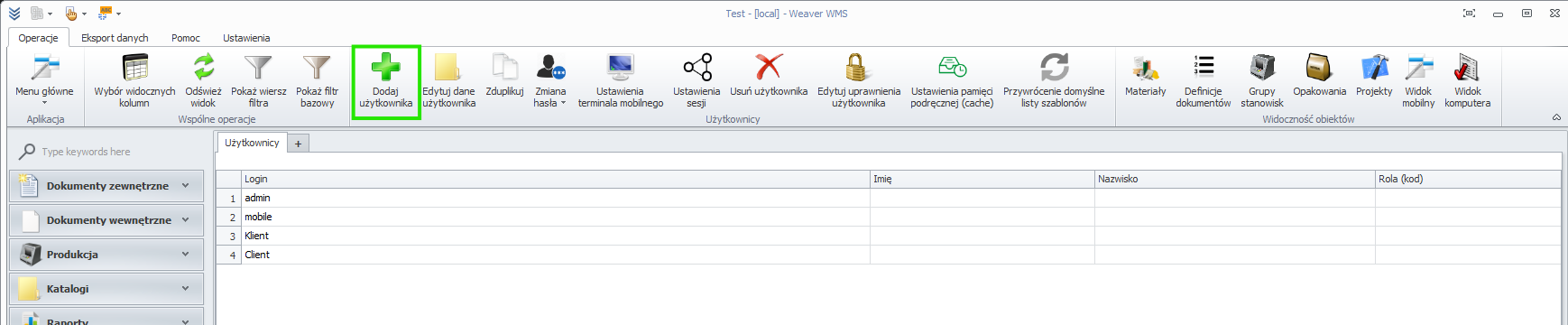
Task: Click the Weaver logo icon in title bar
Action: 14,14
